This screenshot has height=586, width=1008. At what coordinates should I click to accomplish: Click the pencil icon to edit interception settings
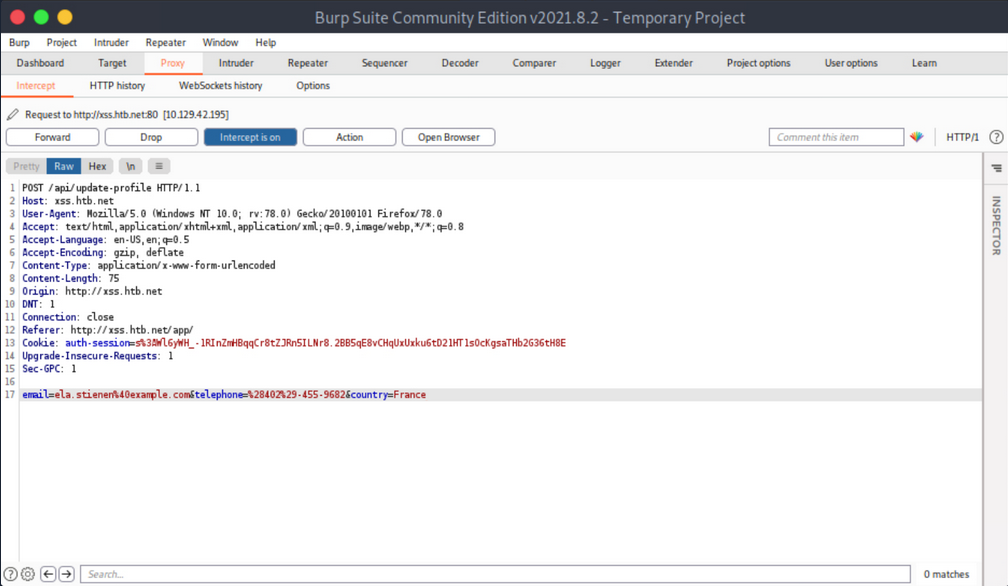(11, 113)
